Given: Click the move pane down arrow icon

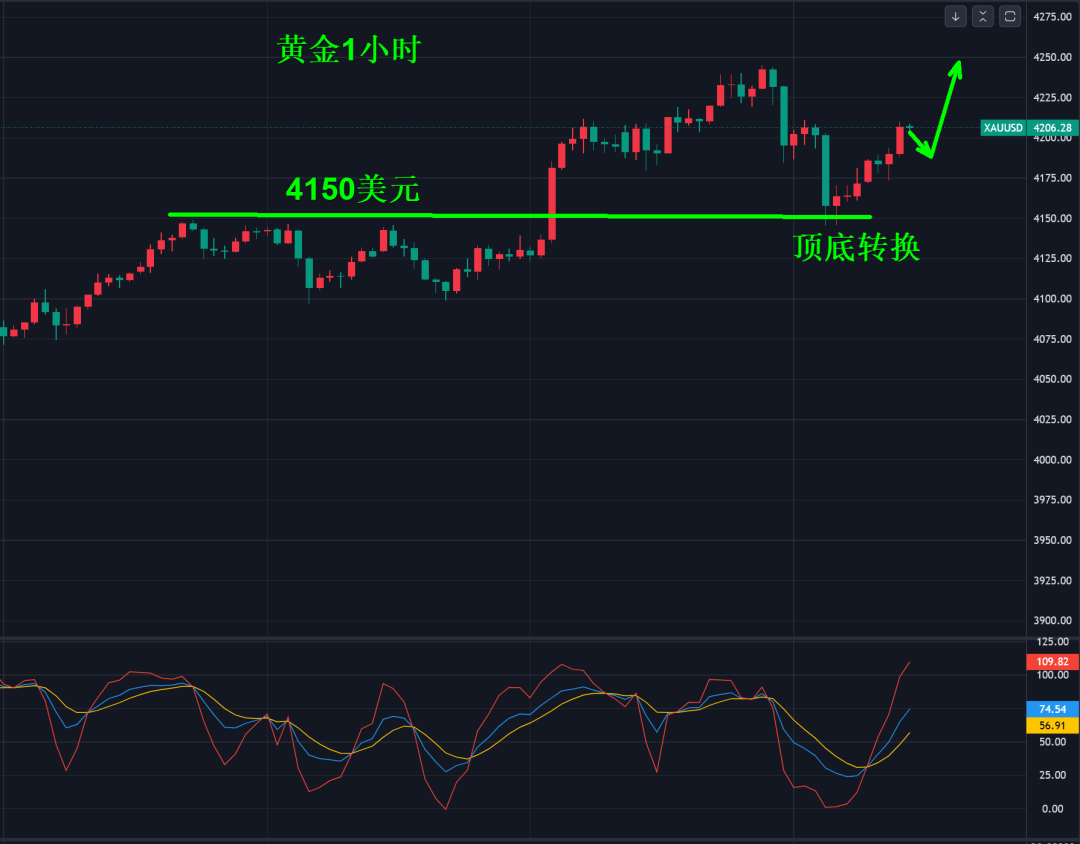Looking at the screenshot, I should (x=955, y=17).
